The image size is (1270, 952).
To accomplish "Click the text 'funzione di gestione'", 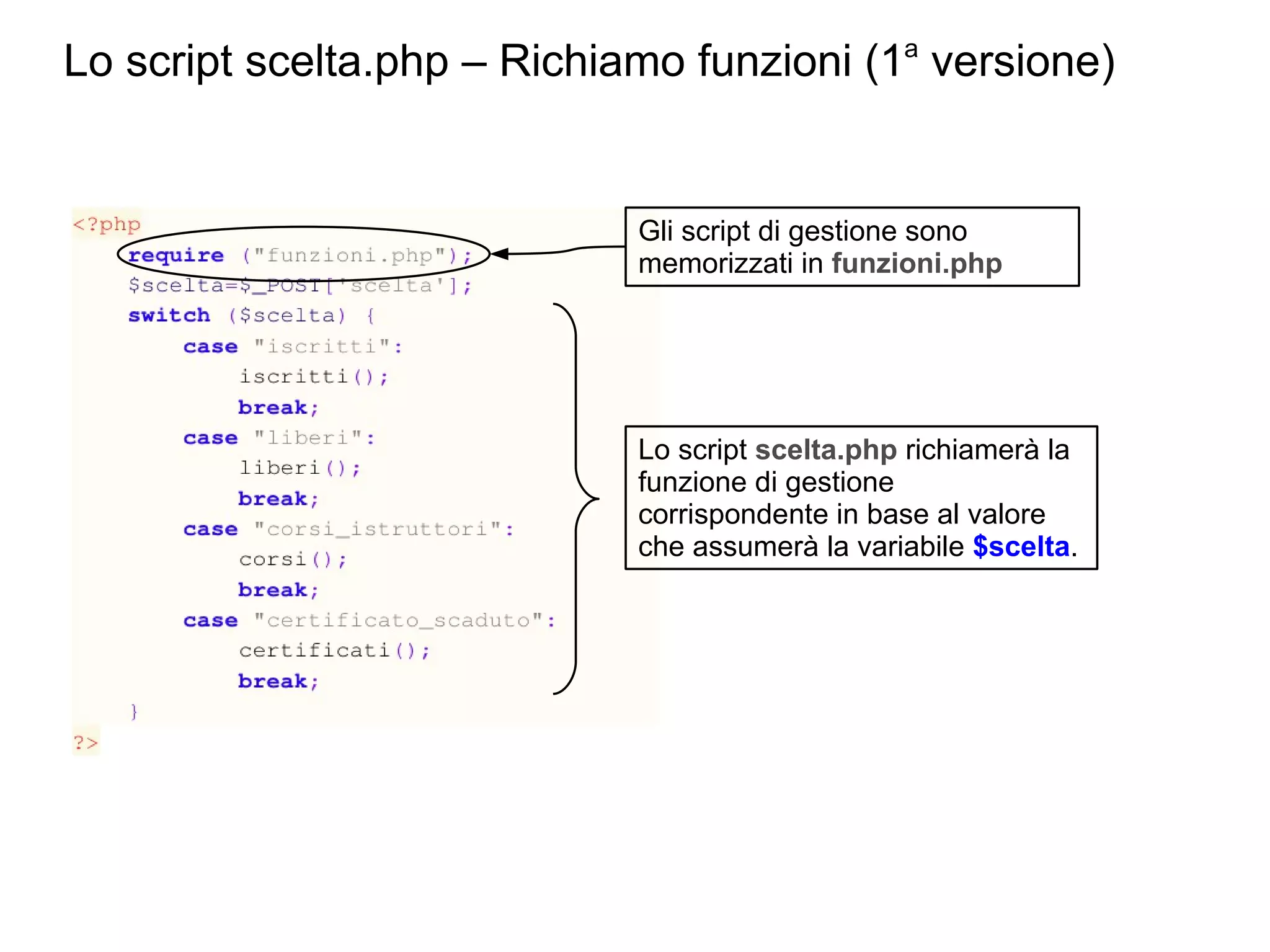I will (766, 483).
